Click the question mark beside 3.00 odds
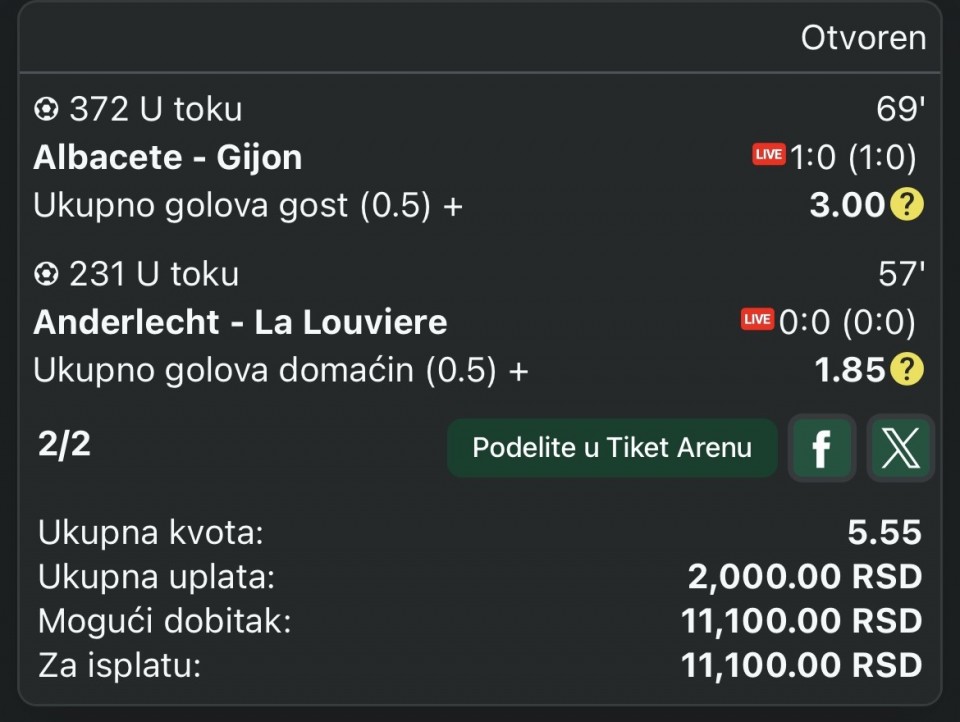This screenshot has width=960, height=722. pos(906,205)
